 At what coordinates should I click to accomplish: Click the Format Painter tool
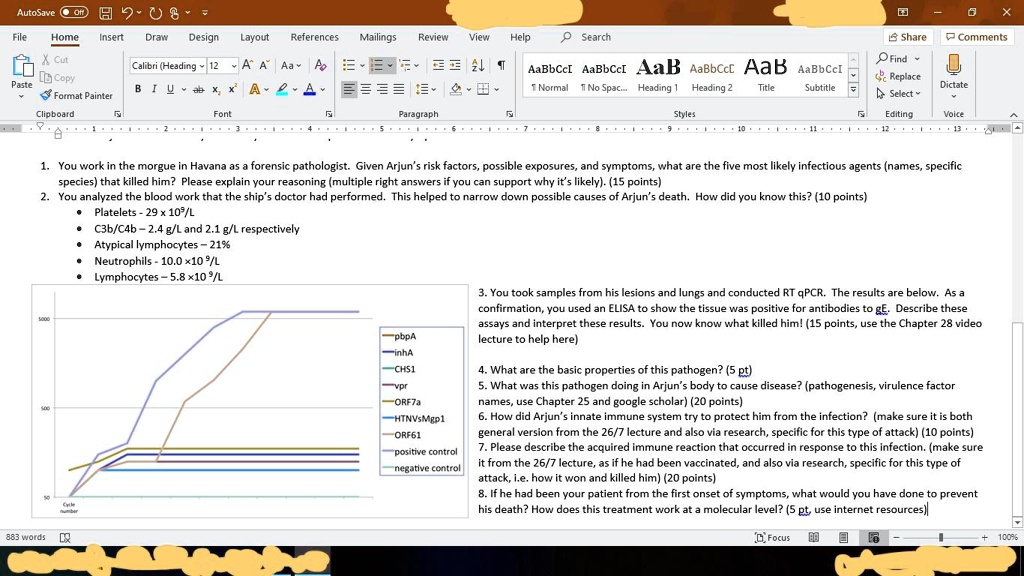pyautogui.click(x=76, y=95)
